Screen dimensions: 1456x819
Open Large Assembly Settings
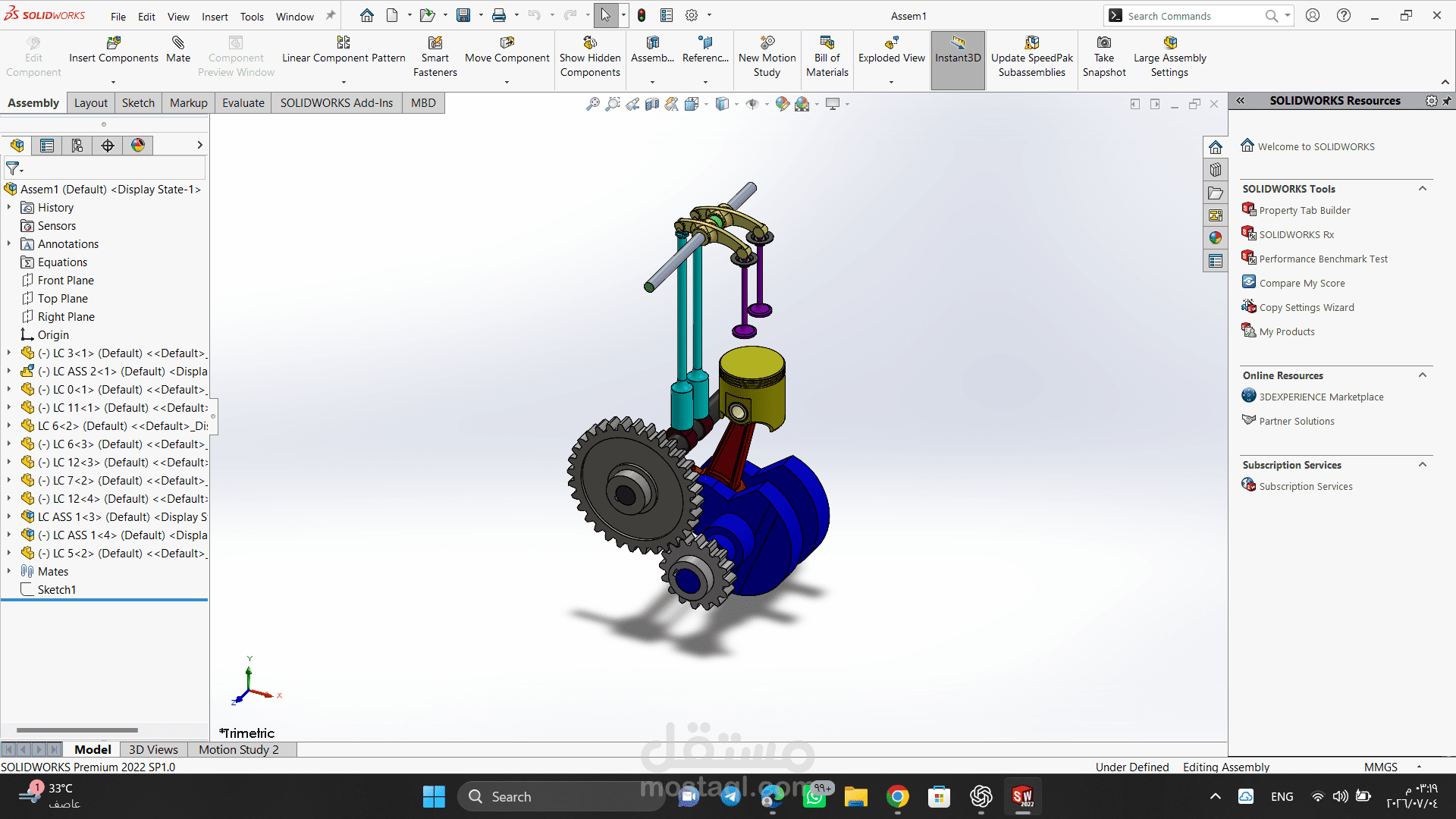(1169, 56)
